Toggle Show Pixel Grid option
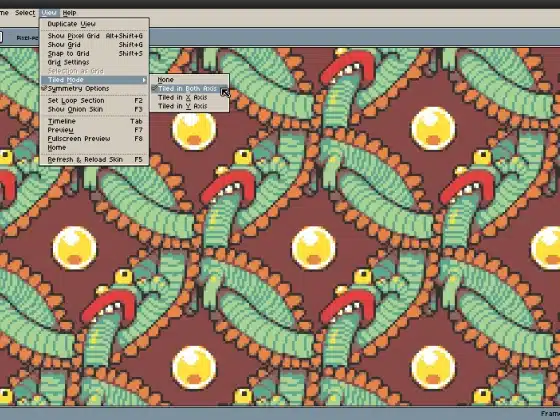560x420 pixels. [94, 36]
